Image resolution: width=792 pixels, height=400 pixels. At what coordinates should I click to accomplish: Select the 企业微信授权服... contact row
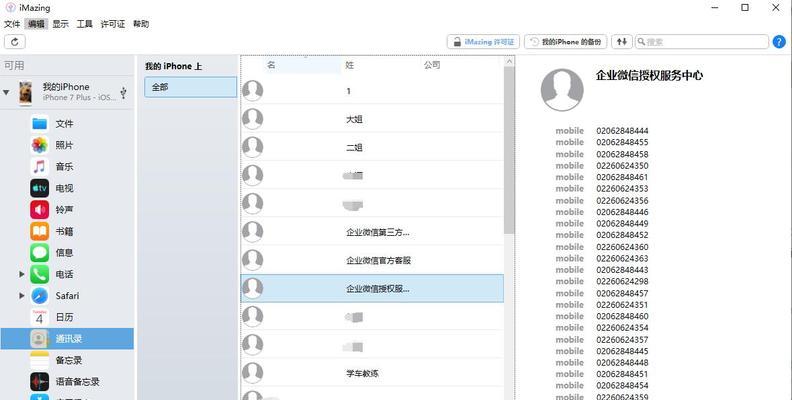pyautogui.click(x=372, y=288)
